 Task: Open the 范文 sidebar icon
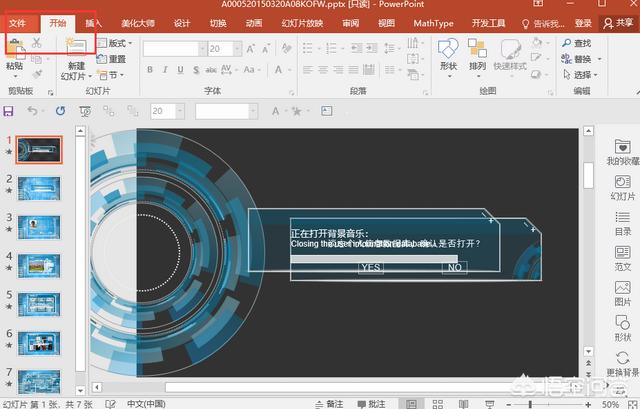622,258
